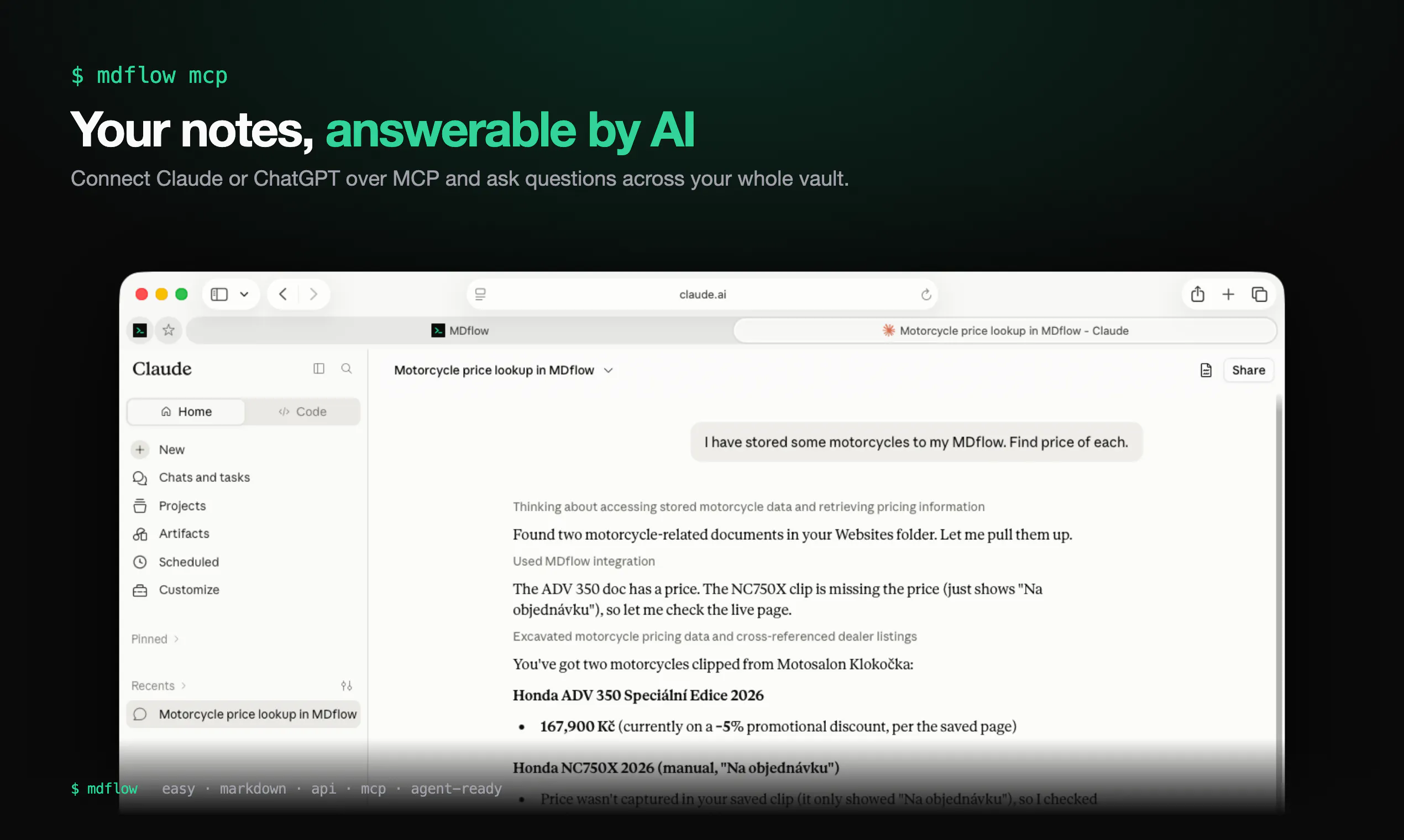Viewport: 1404px width, 840px height.
Task: Click the 167,900 Kč price text
Action: pyautogui.click(x=577, y=726)
